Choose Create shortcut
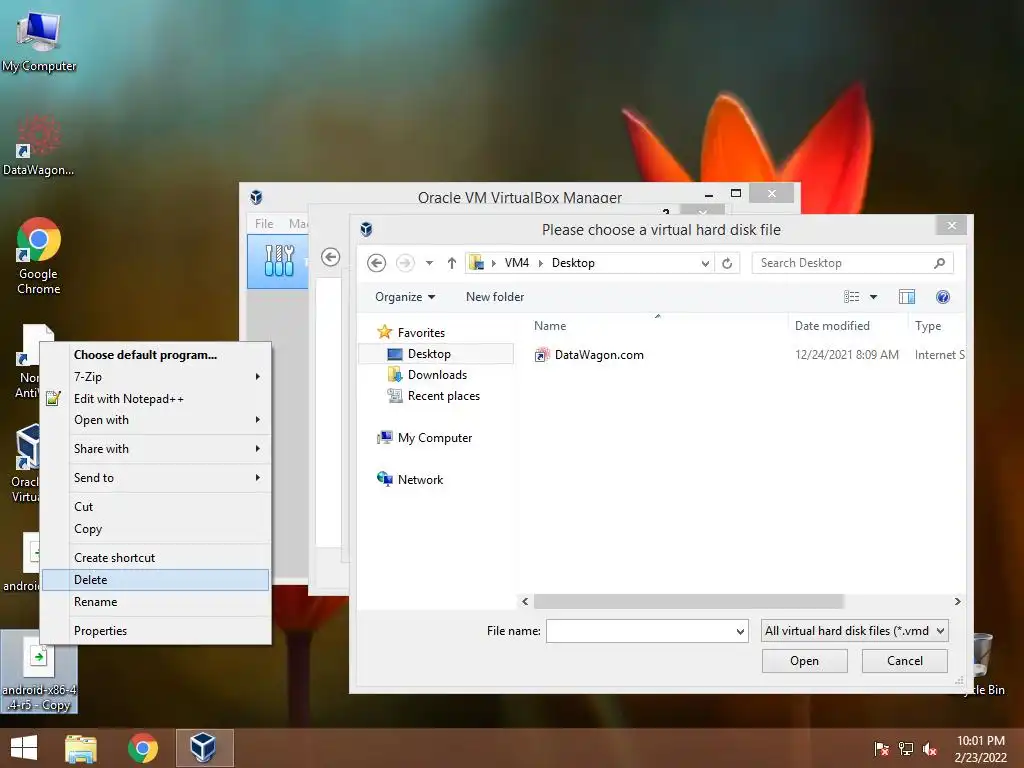The image size is (1024, 768). [155, 558]
